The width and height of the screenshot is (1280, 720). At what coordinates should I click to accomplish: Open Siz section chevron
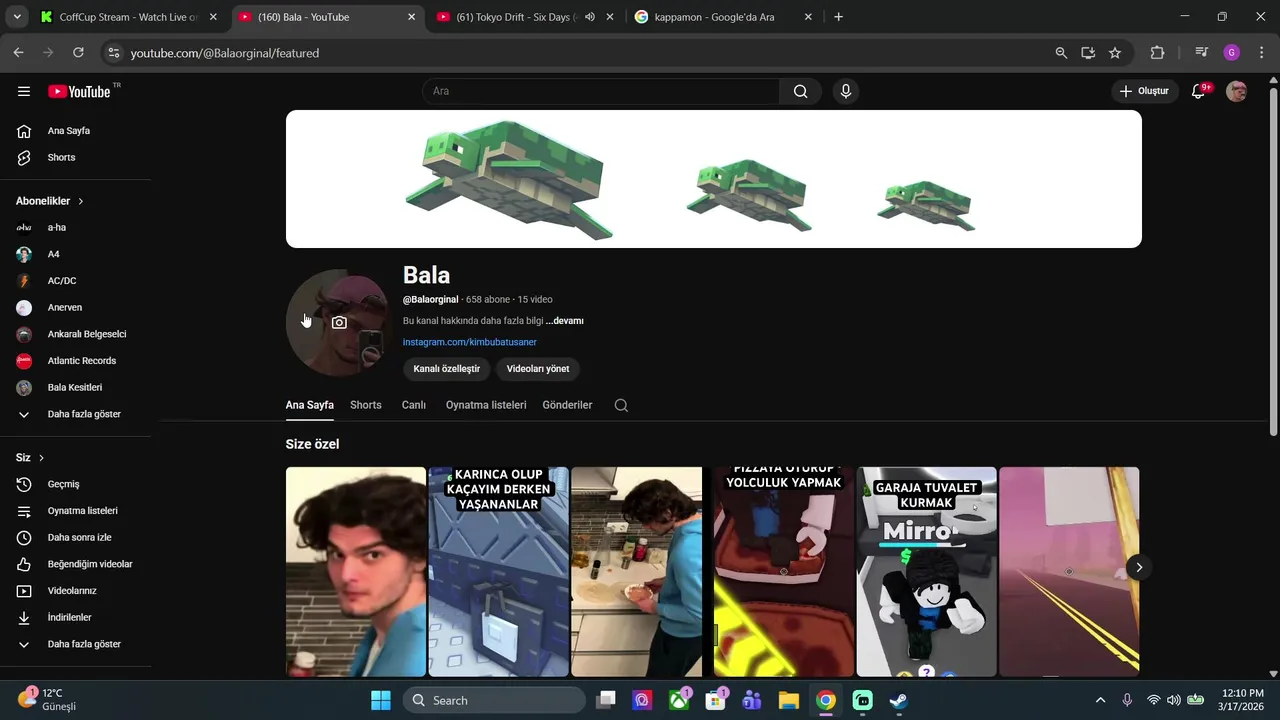41,458
